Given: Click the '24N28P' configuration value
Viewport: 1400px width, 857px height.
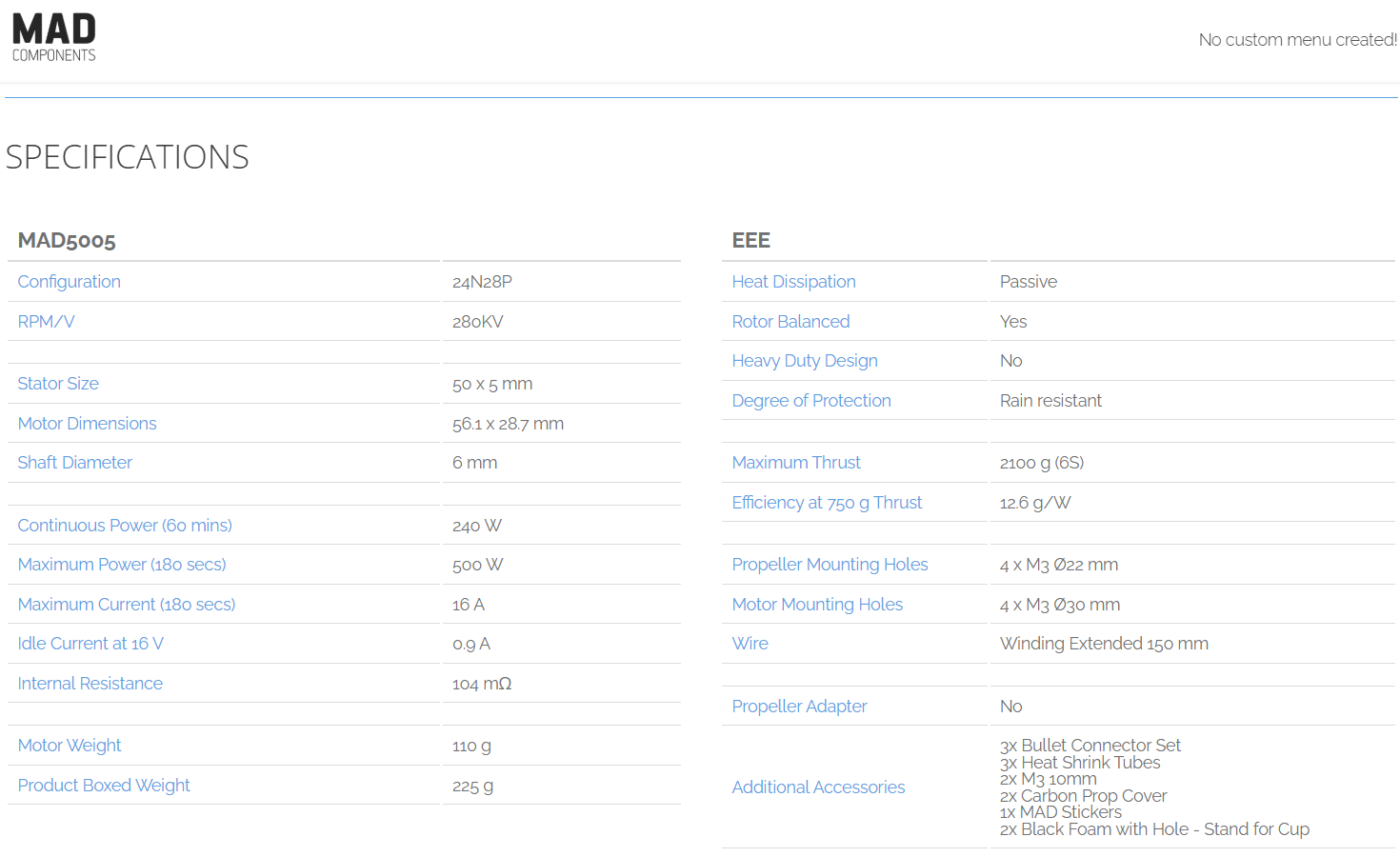Looking at the screenshot, I should coord(482,282).
